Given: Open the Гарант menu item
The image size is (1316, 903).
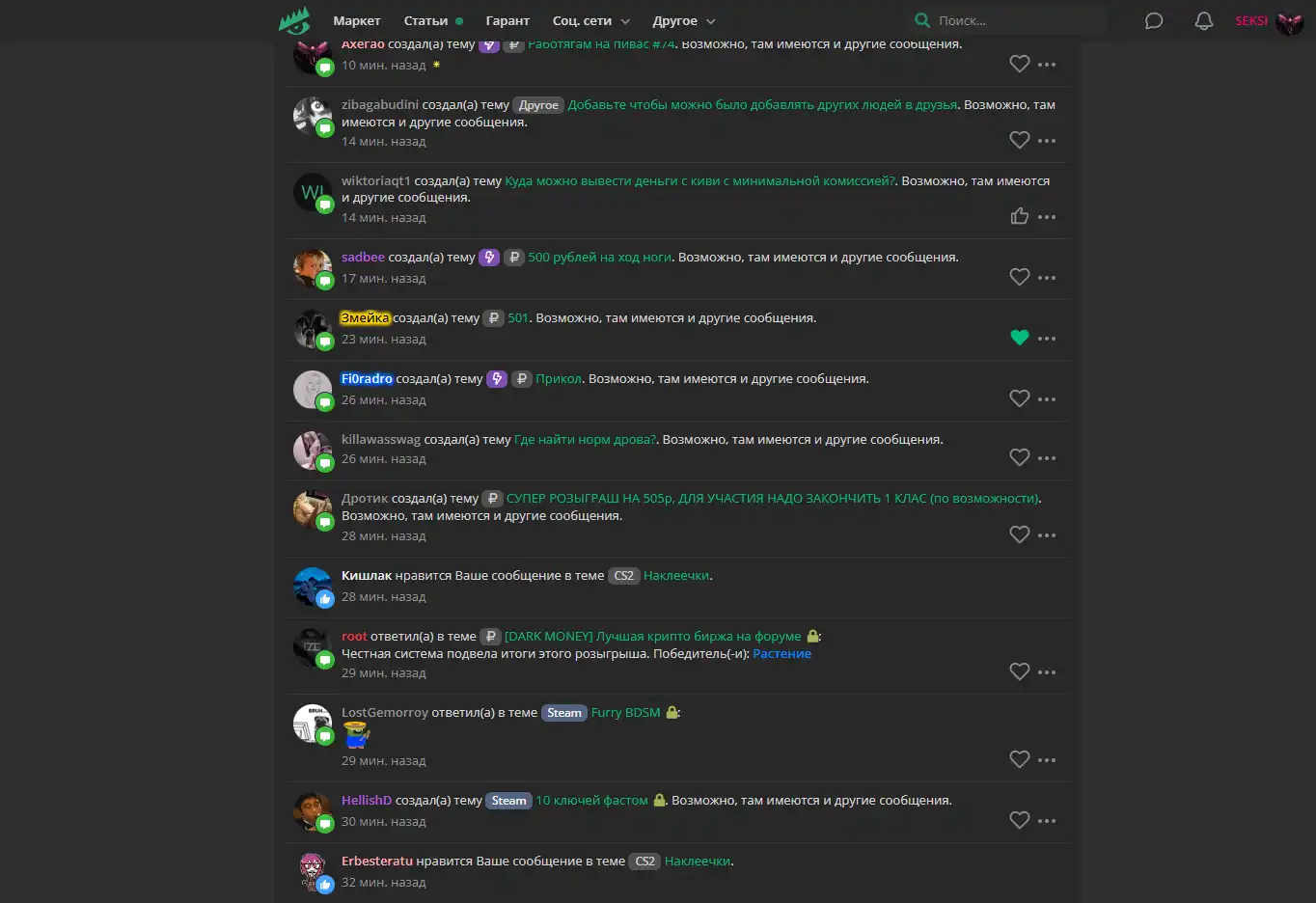Looking at the screenshot, I should 507,21.
